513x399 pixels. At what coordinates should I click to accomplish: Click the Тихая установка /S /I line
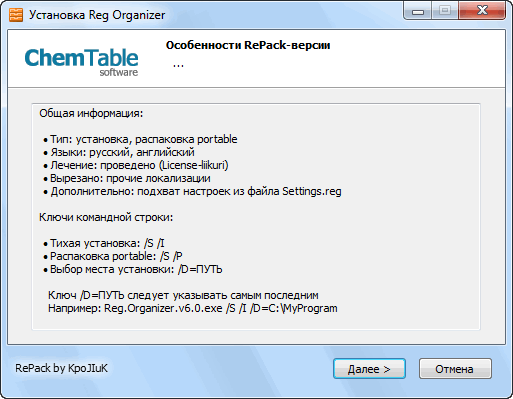pyautogui.click(x=104, y=243)
